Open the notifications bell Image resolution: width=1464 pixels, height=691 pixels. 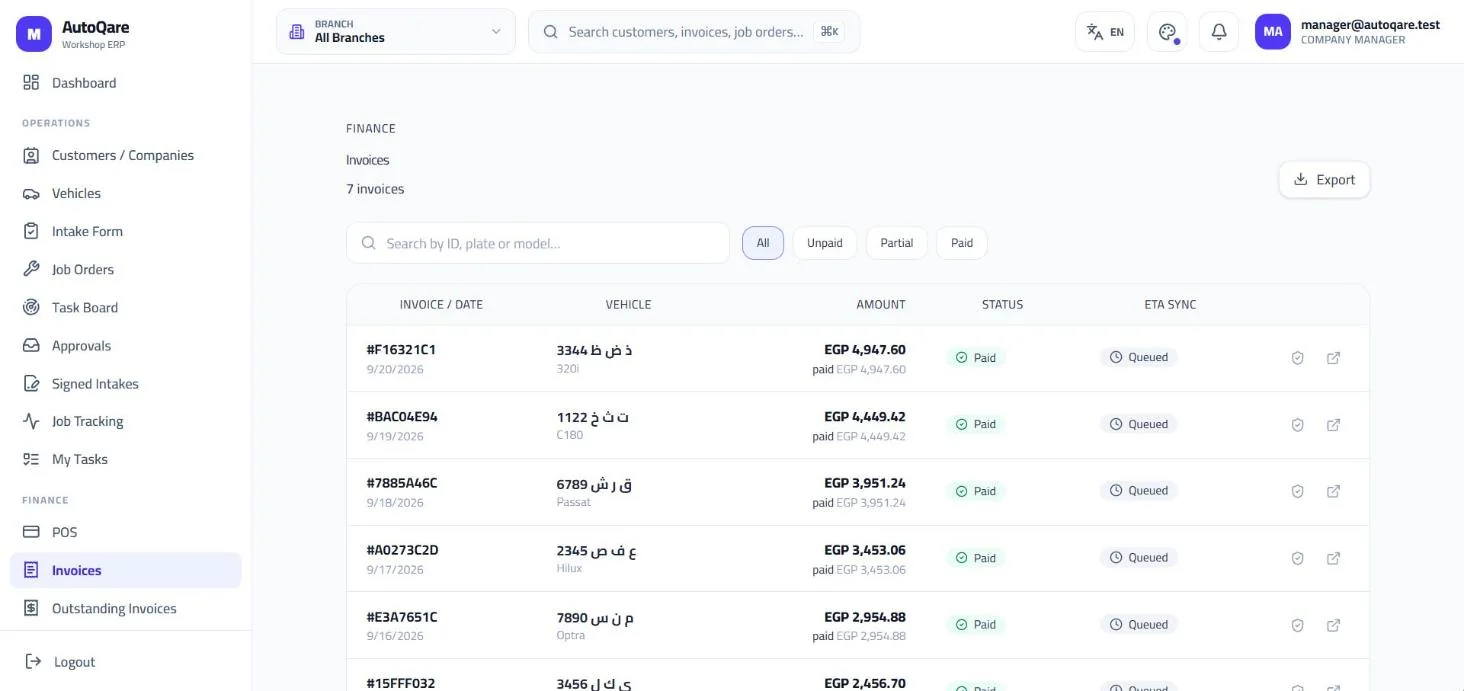coord(1219,32)
